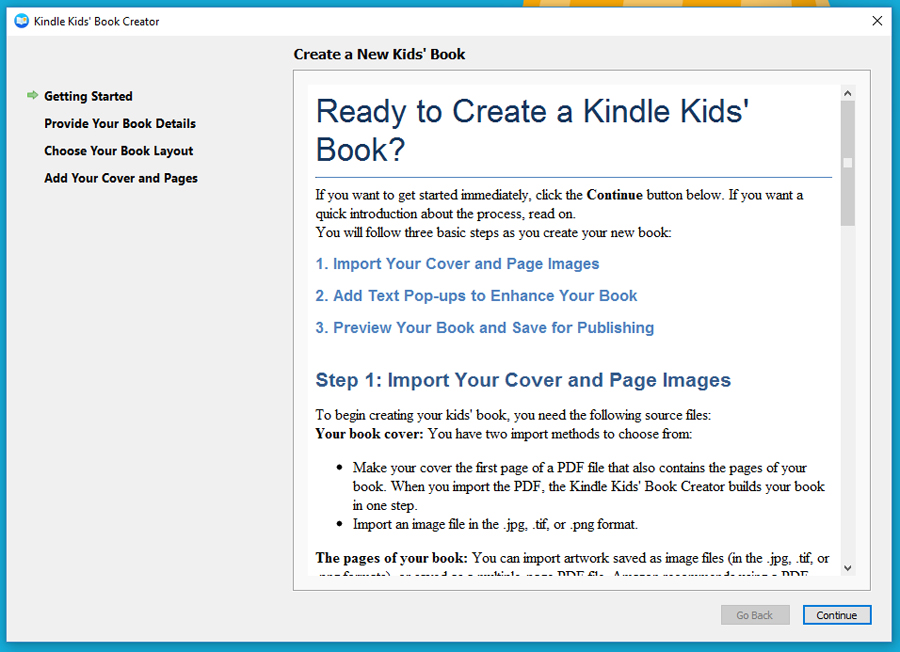Click the bold text Your book cover:
The image size is (900, 652).
tap(369, 434)
